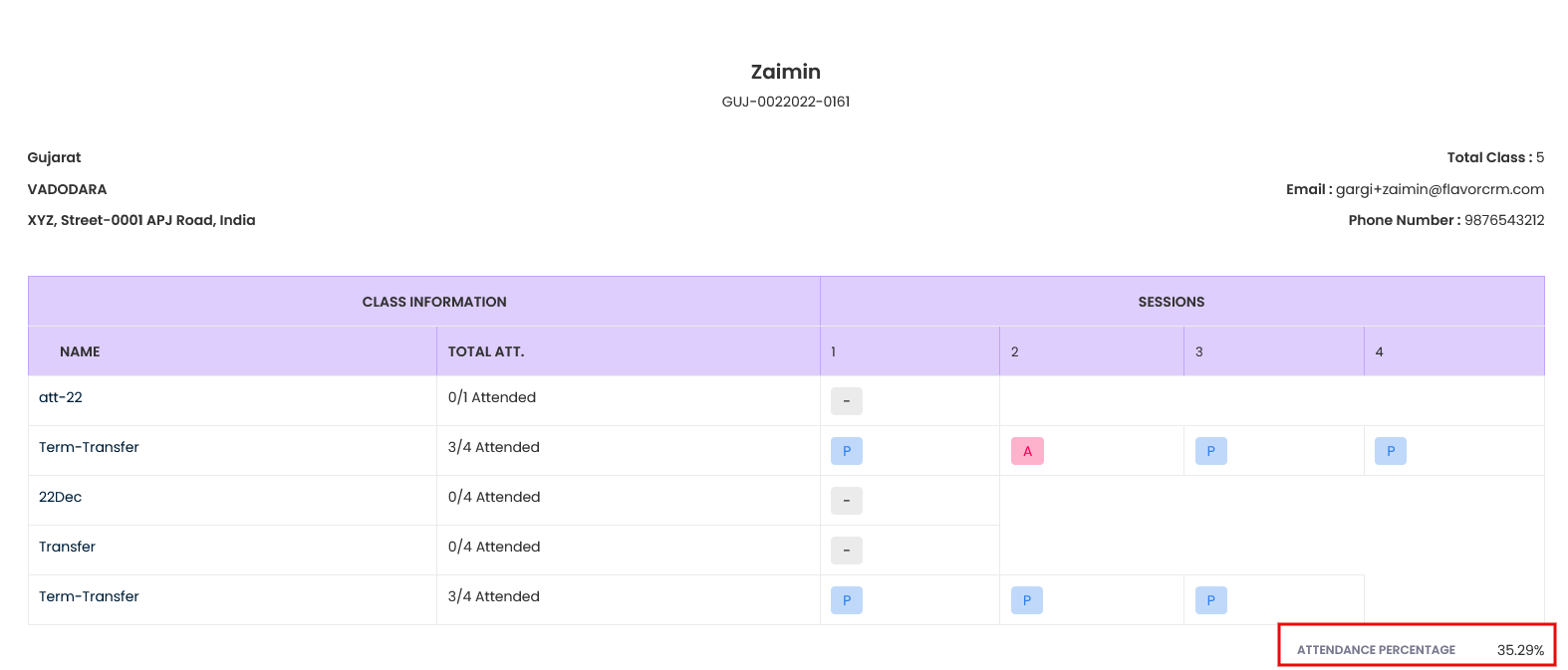Click last Term-Transfer session 2 P badge

[1027, 600]
